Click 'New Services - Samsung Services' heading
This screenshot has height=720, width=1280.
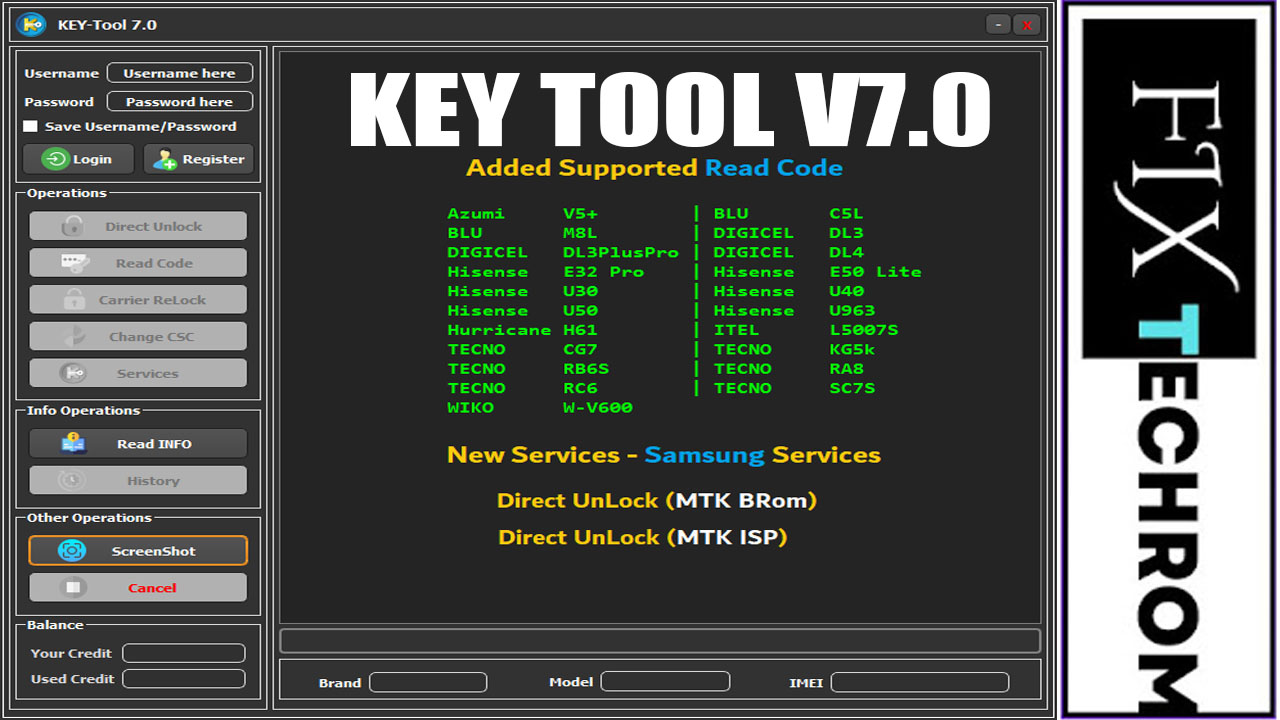click(x=664, y=455)
